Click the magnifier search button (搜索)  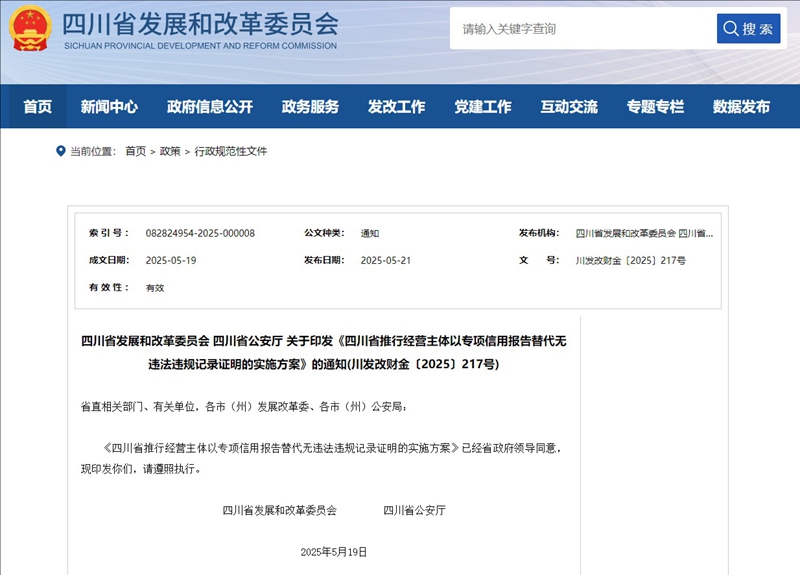click(748, 29)
